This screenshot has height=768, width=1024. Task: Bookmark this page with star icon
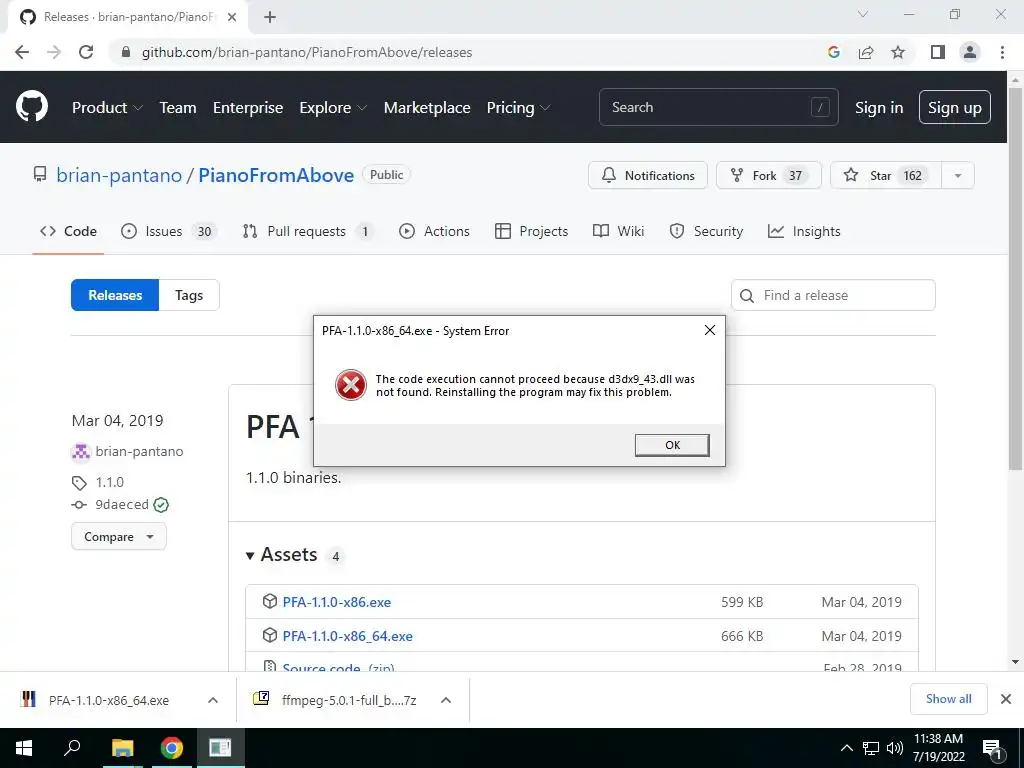(x=898, y=52)
